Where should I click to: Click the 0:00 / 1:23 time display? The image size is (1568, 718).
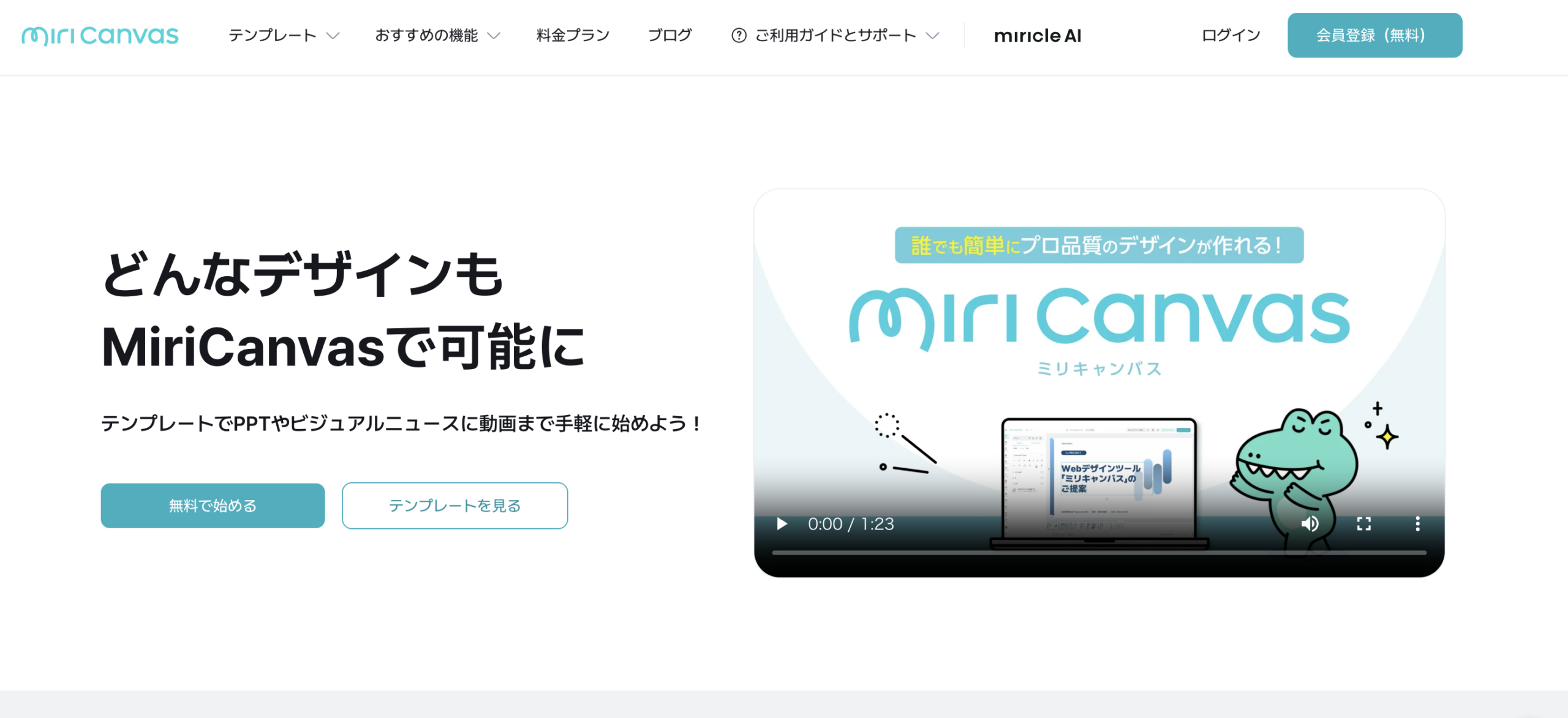[851, 524]
